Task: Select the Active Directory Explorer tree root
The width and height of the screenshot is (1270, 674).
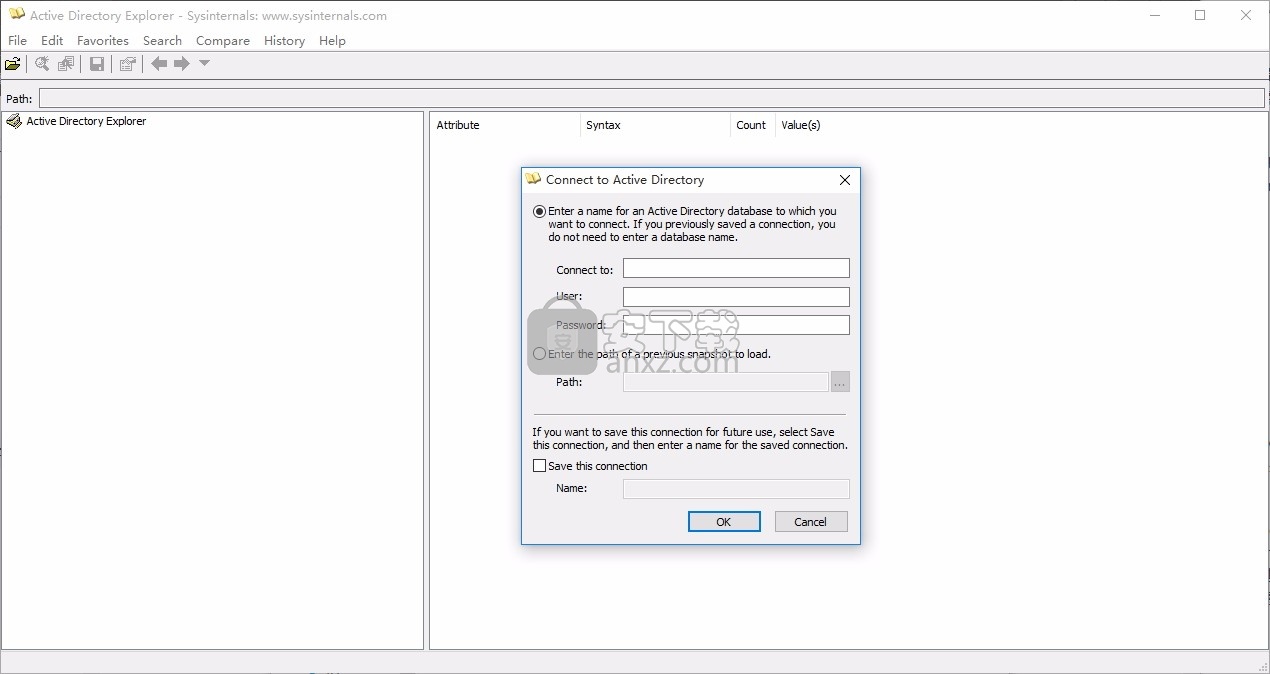Action: [x=86, y=121]
